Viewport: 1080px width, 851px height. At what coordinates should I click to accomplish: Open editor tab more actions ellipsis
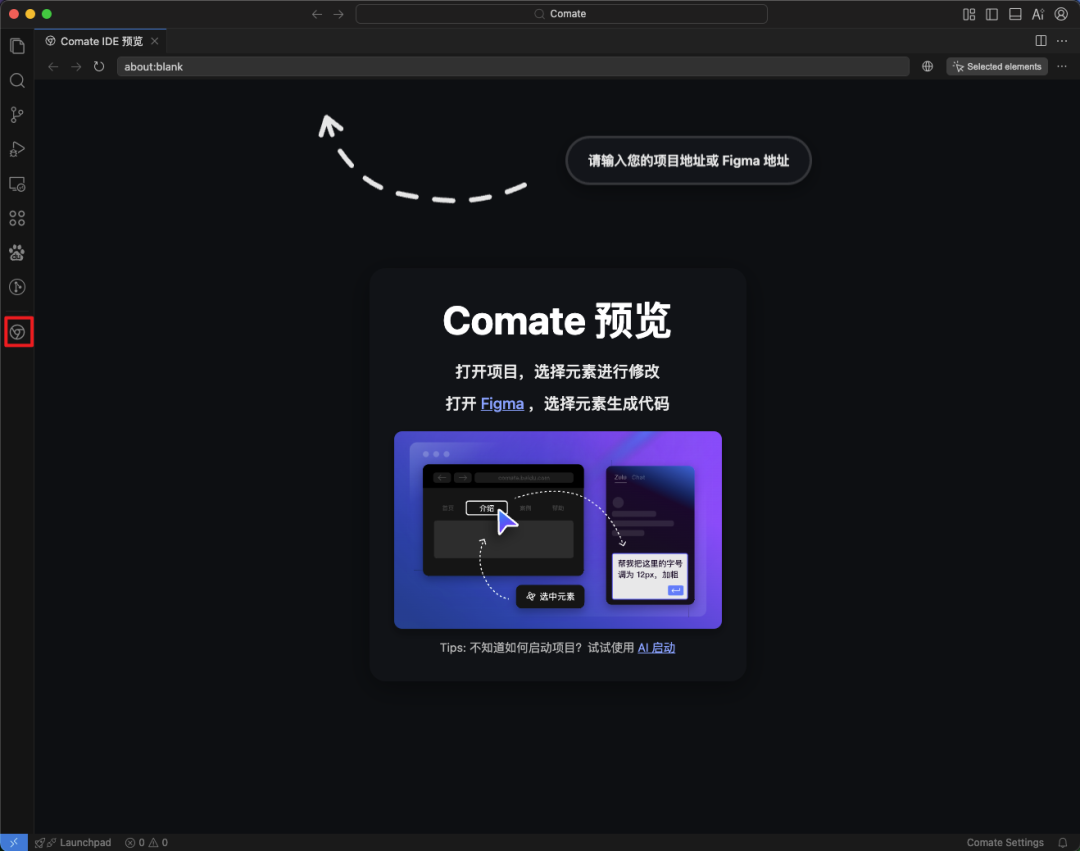pos(1062,41)
